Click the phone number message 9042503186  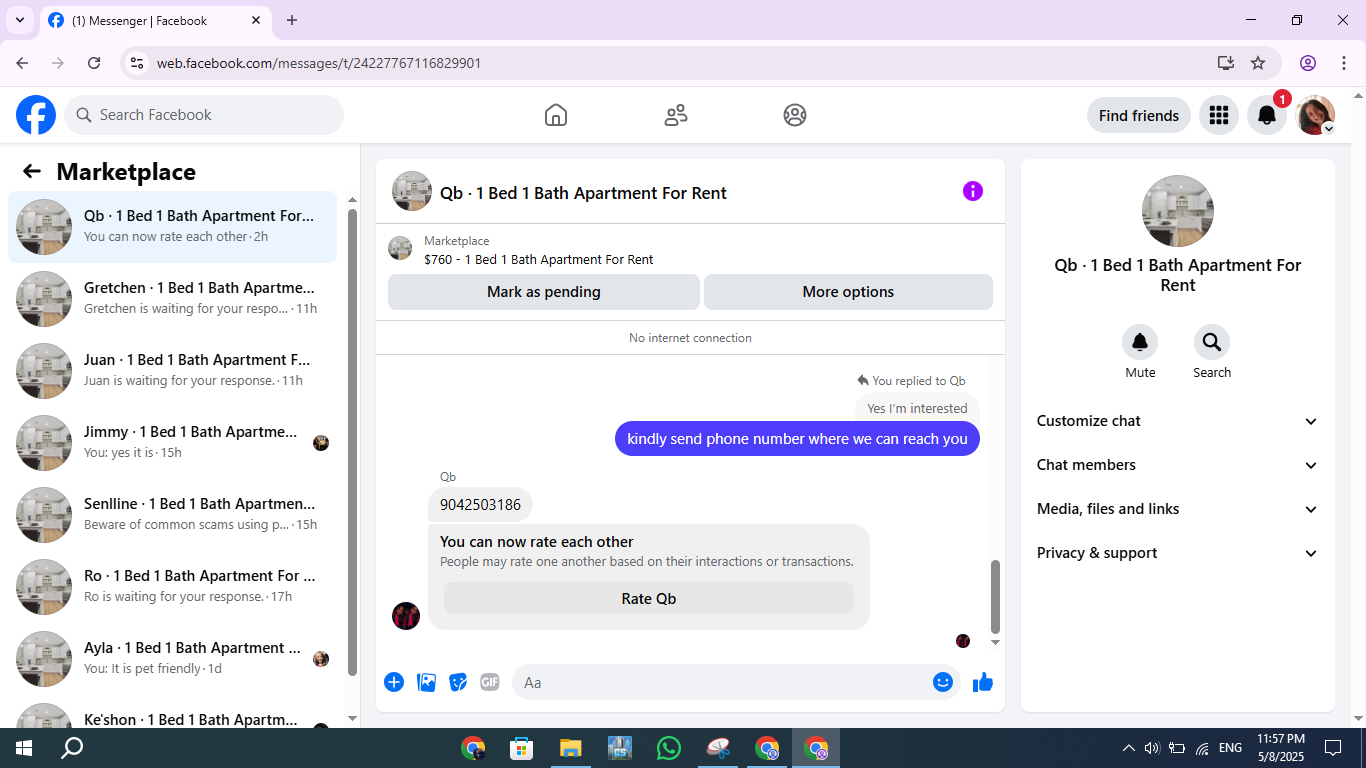click(x=481, y=505)
